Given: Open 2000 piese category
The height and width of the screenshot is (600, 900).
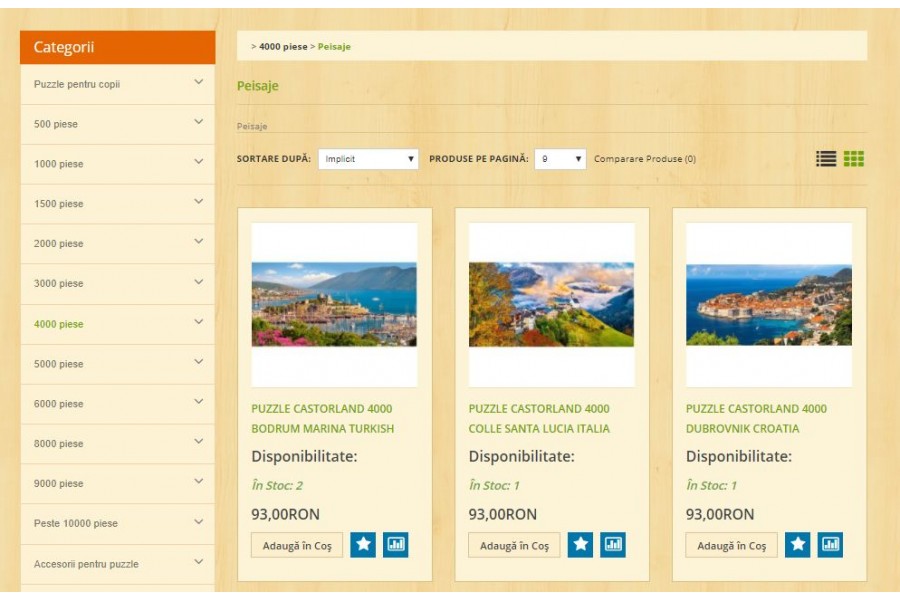Looking at the screenshot, I should (x=59, y=244).
